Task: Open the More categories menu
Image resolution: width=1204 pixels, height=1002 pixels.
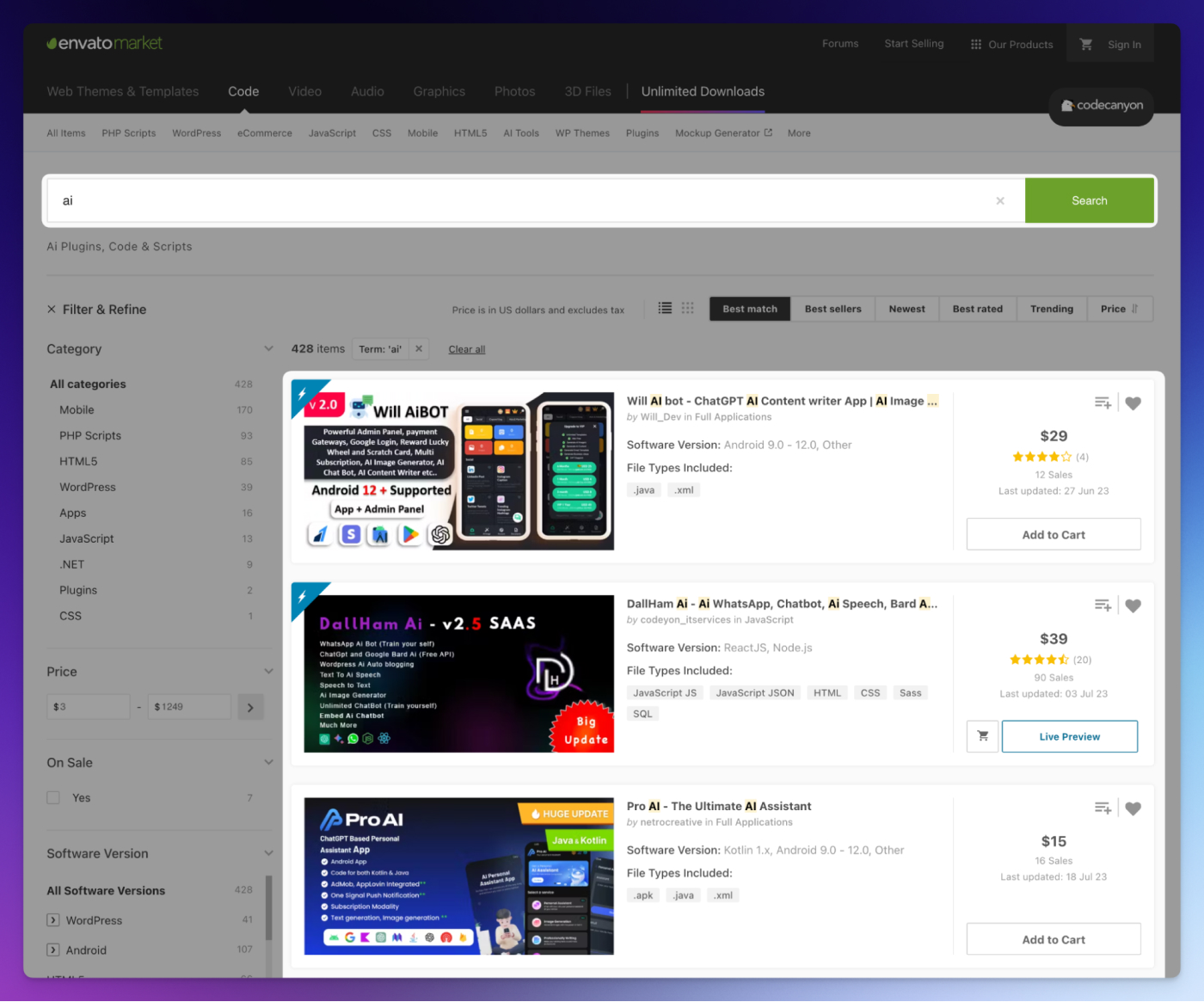Action: point(799,133)
